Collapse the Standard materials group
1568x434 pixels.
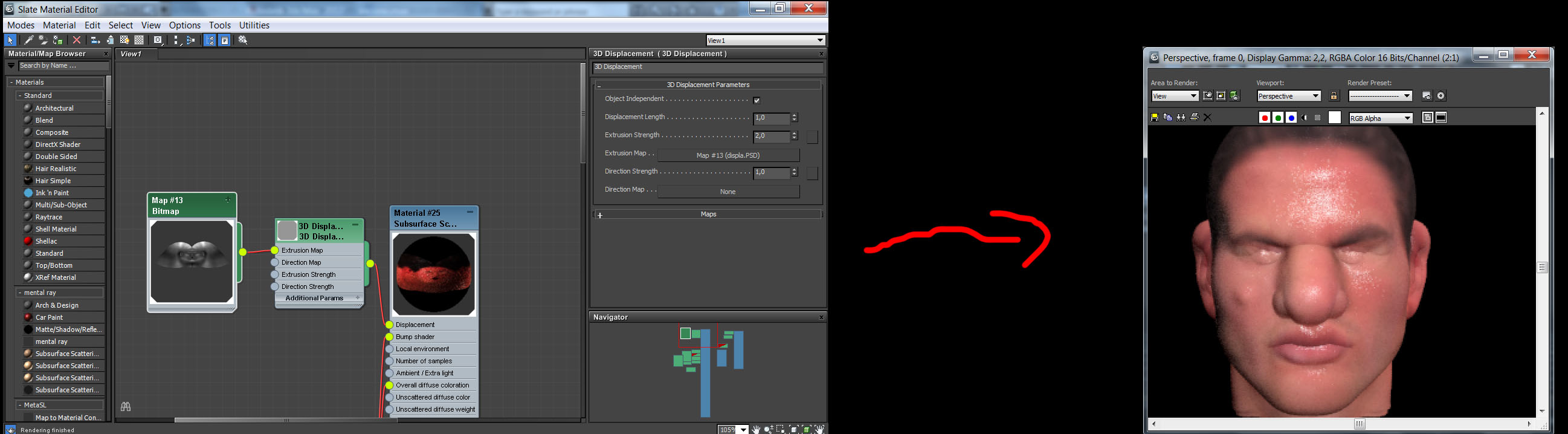[x=21, y=96]
